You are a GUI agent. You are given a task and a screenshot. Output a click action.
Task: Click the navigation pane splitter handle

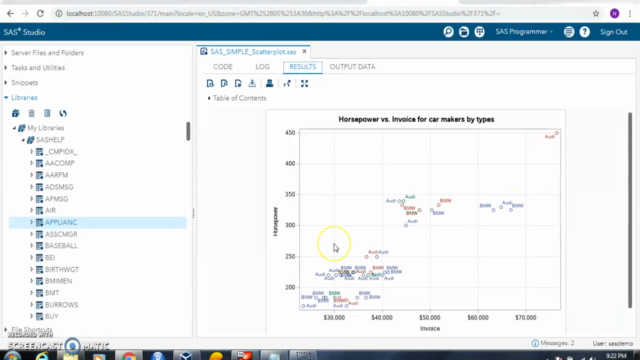click(x=193, y=213)
